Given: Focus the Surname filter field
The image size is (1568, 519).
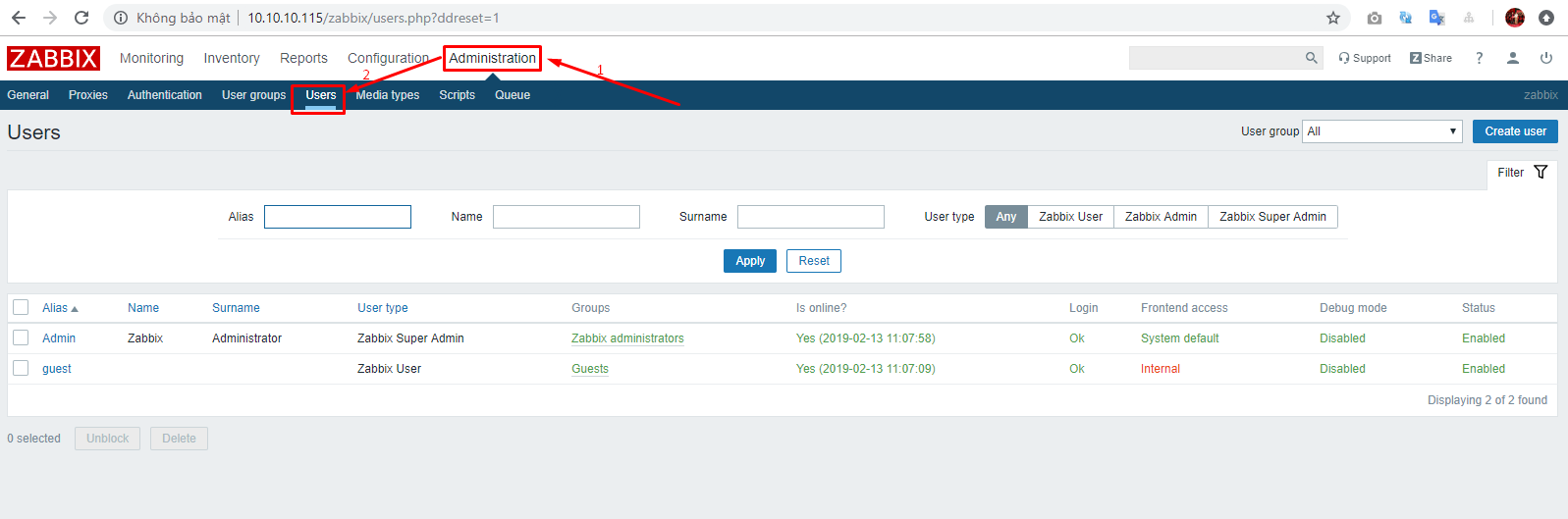Looking at the screenshot, I should [x=811, y=217].
